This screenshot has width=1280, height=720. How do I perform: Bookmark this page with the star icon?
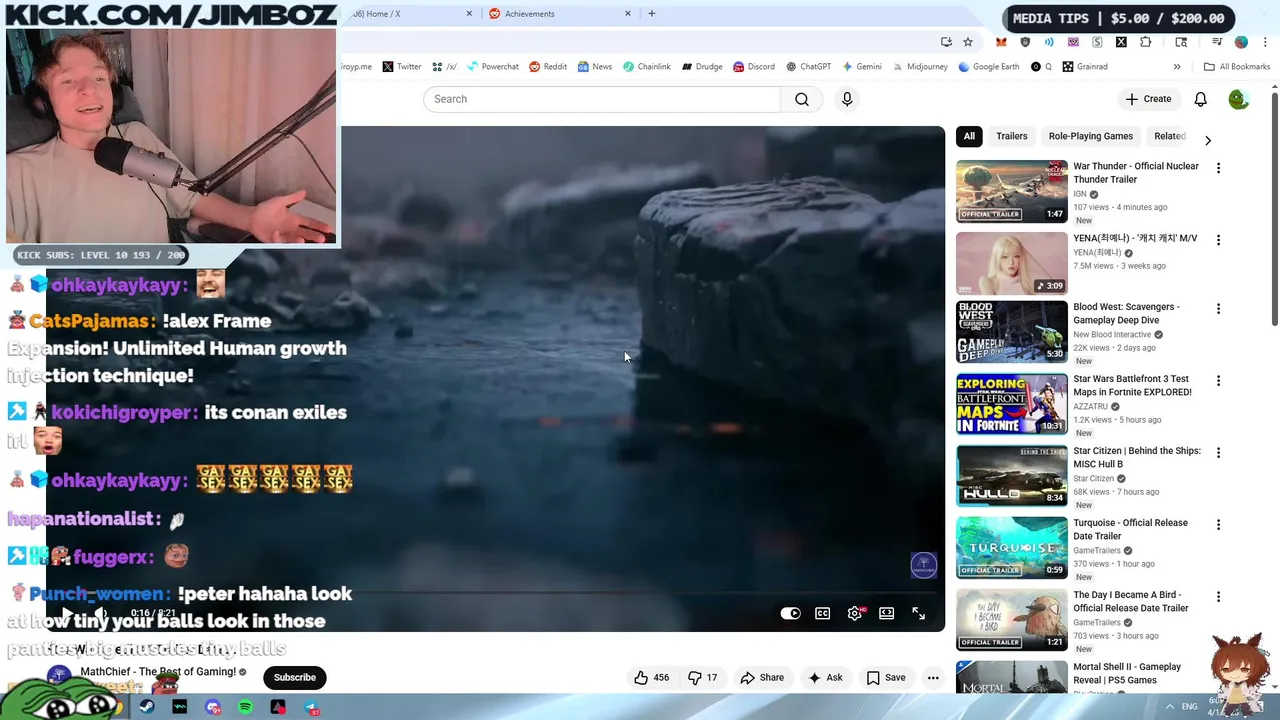(x=968, y=42)
